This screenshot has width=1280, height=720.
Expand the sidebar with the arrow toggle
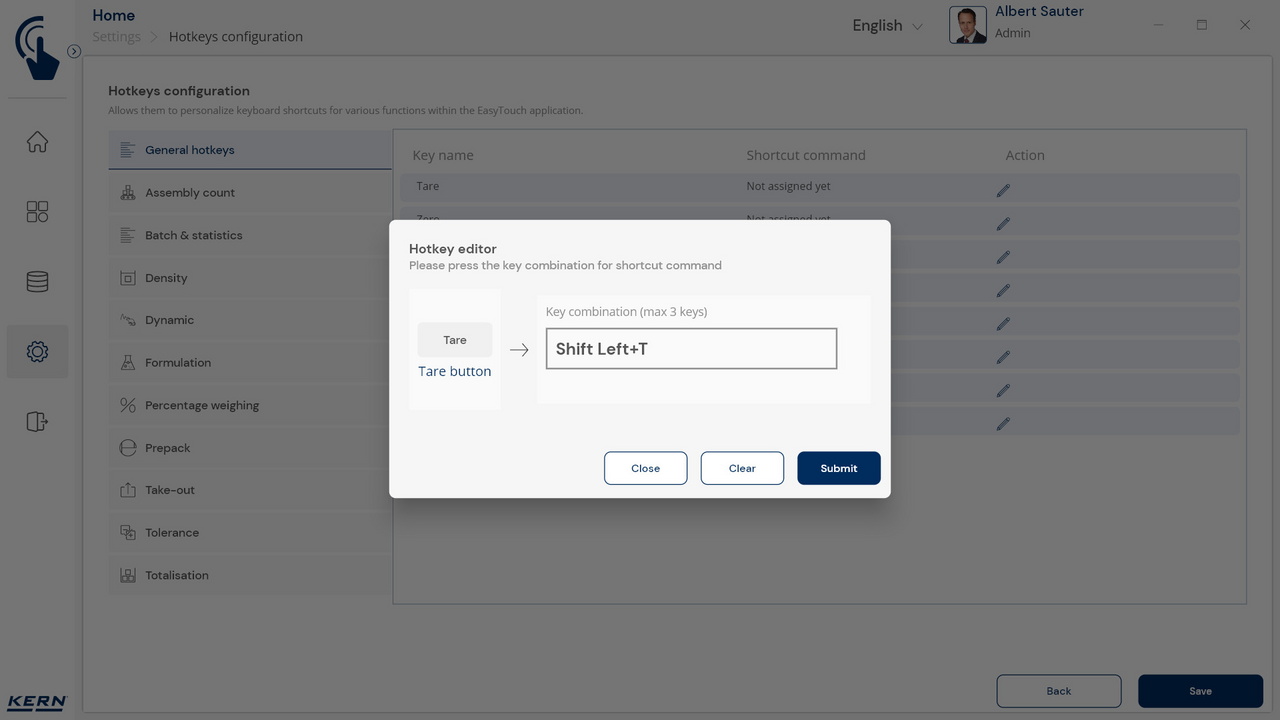[74, 51]
